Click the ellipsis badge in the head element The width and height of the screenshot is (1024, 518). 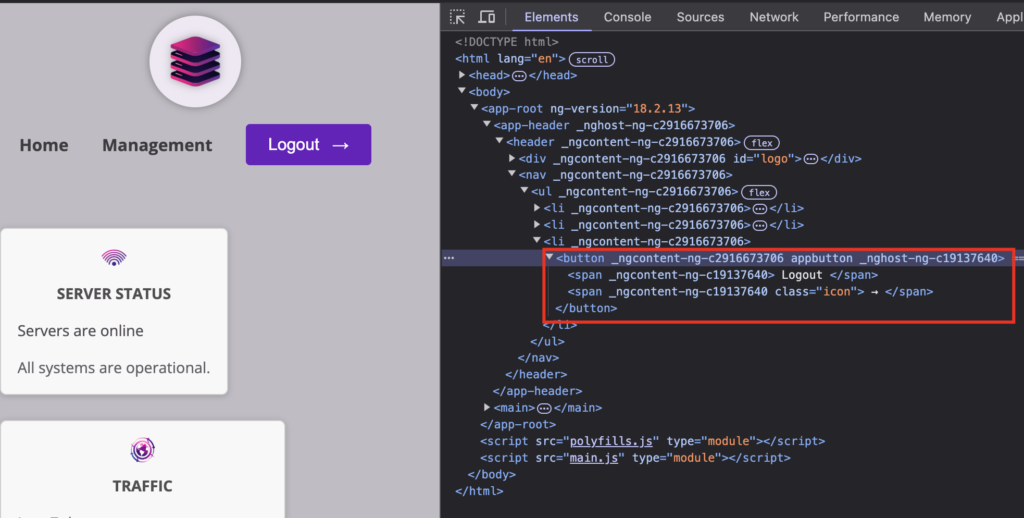(519, 76)
